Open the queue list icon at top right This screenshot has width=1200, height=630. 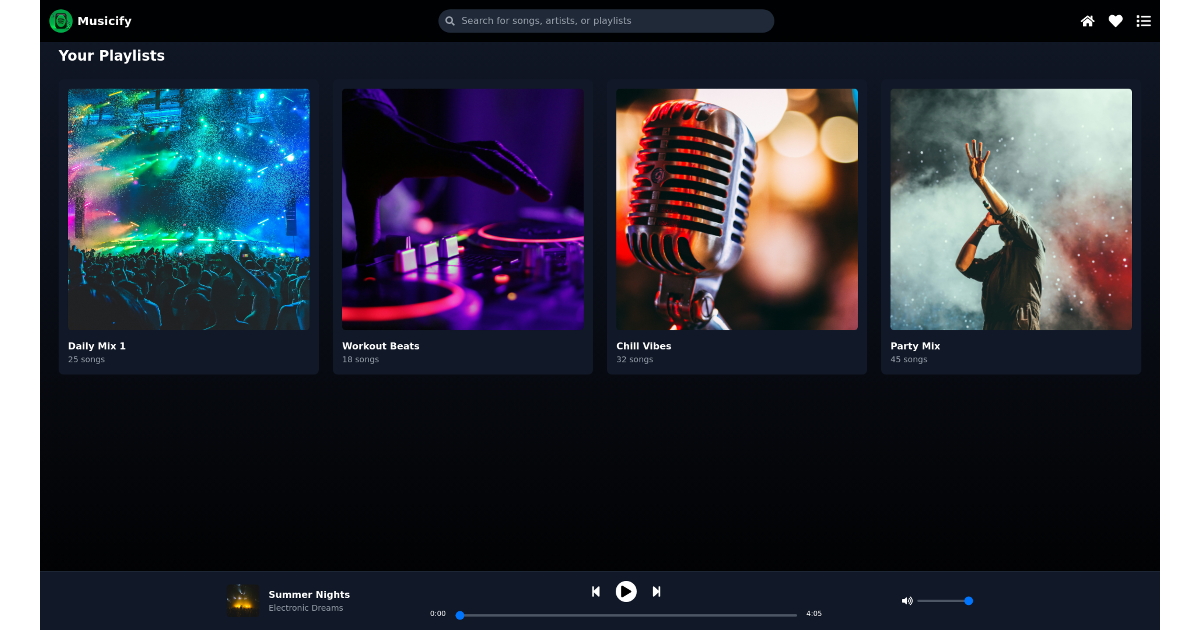pos(1143,21)
